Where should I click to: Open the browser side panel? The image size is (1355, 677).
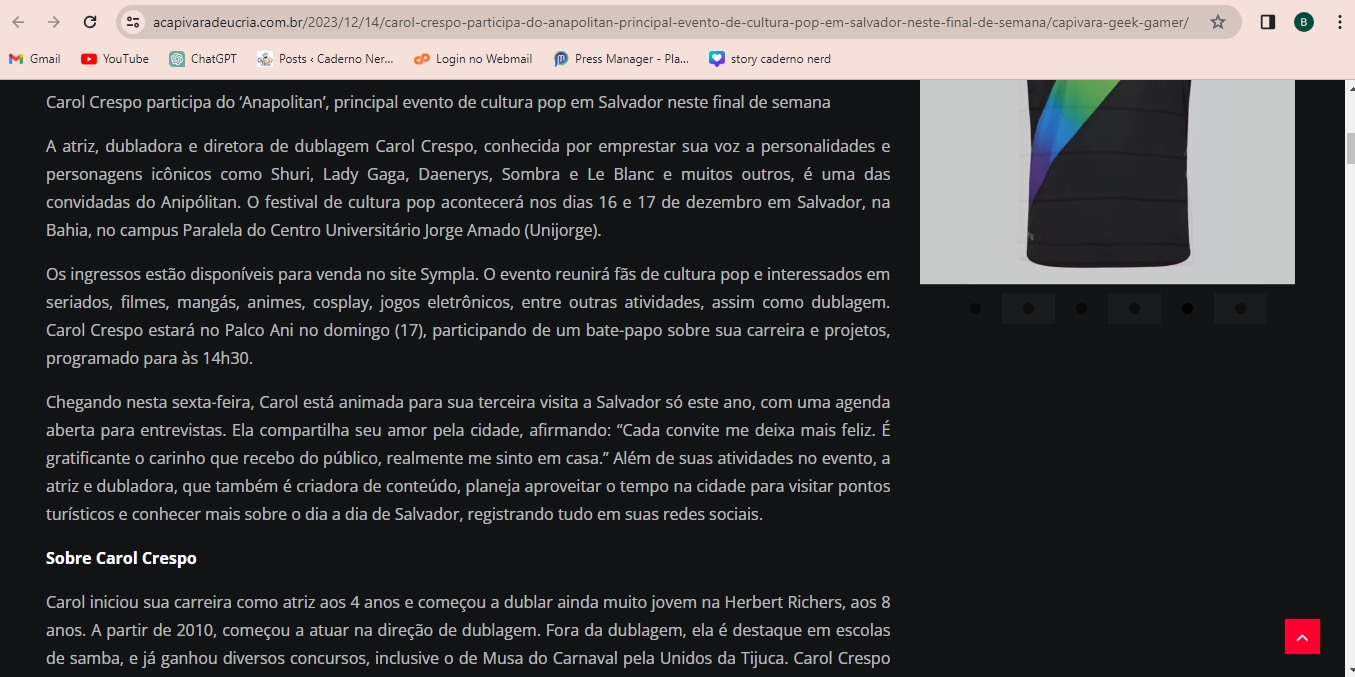click(1267, 22)
